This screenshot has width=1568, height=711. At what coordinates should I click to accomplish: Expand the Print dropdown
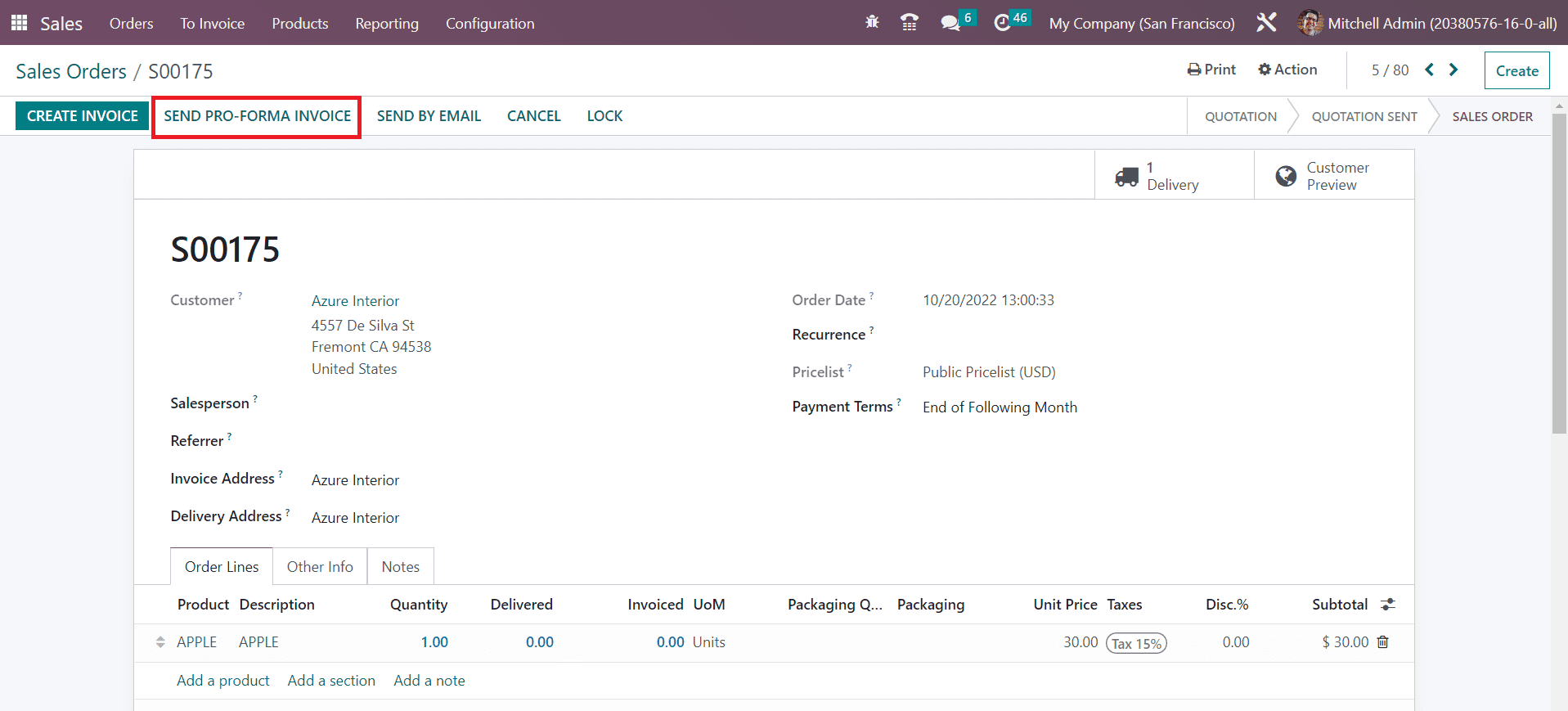point(1211,70)
